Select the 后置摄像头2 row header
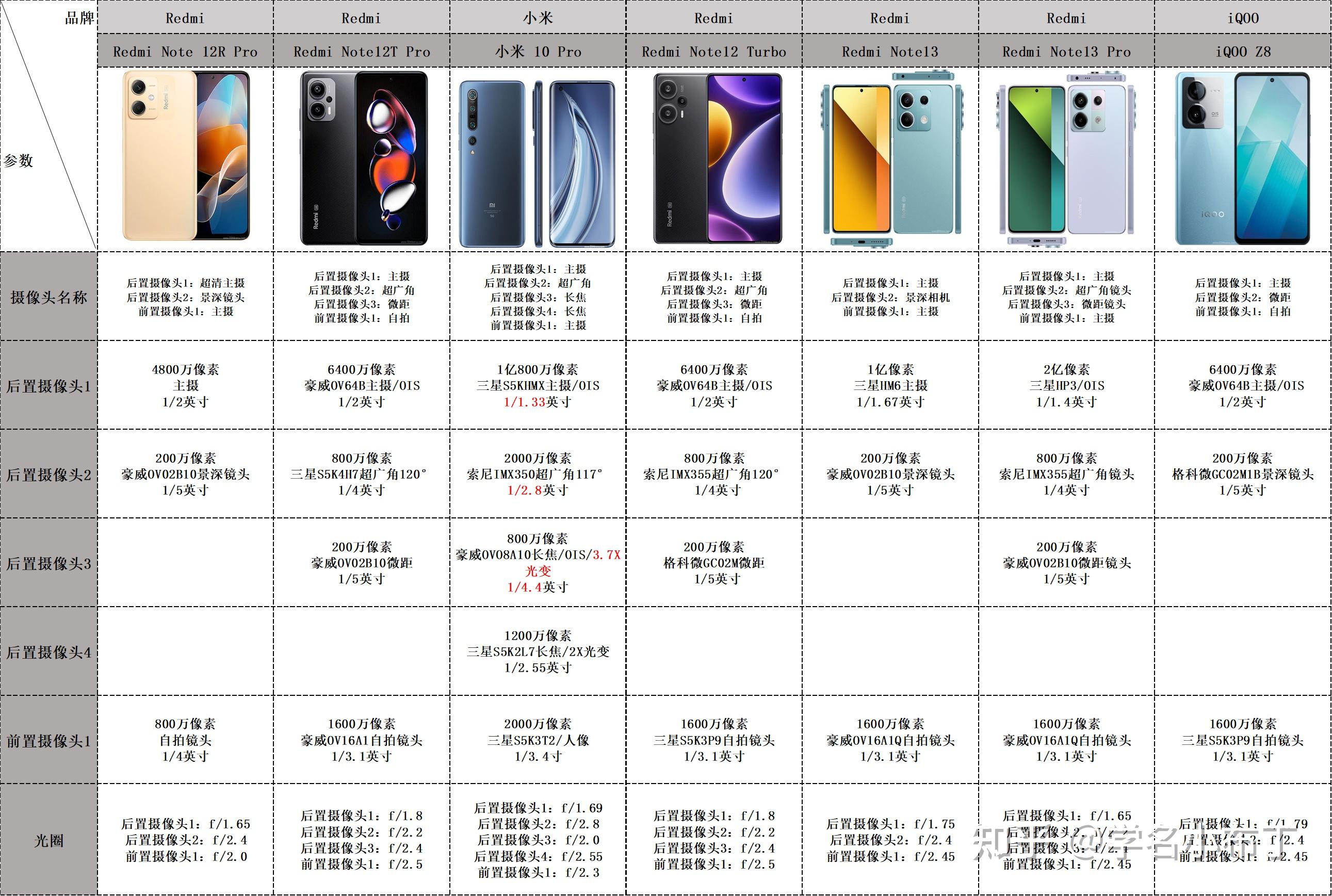Image resolution: width=1332 pixels, height=896 pixels. point(48,474)
